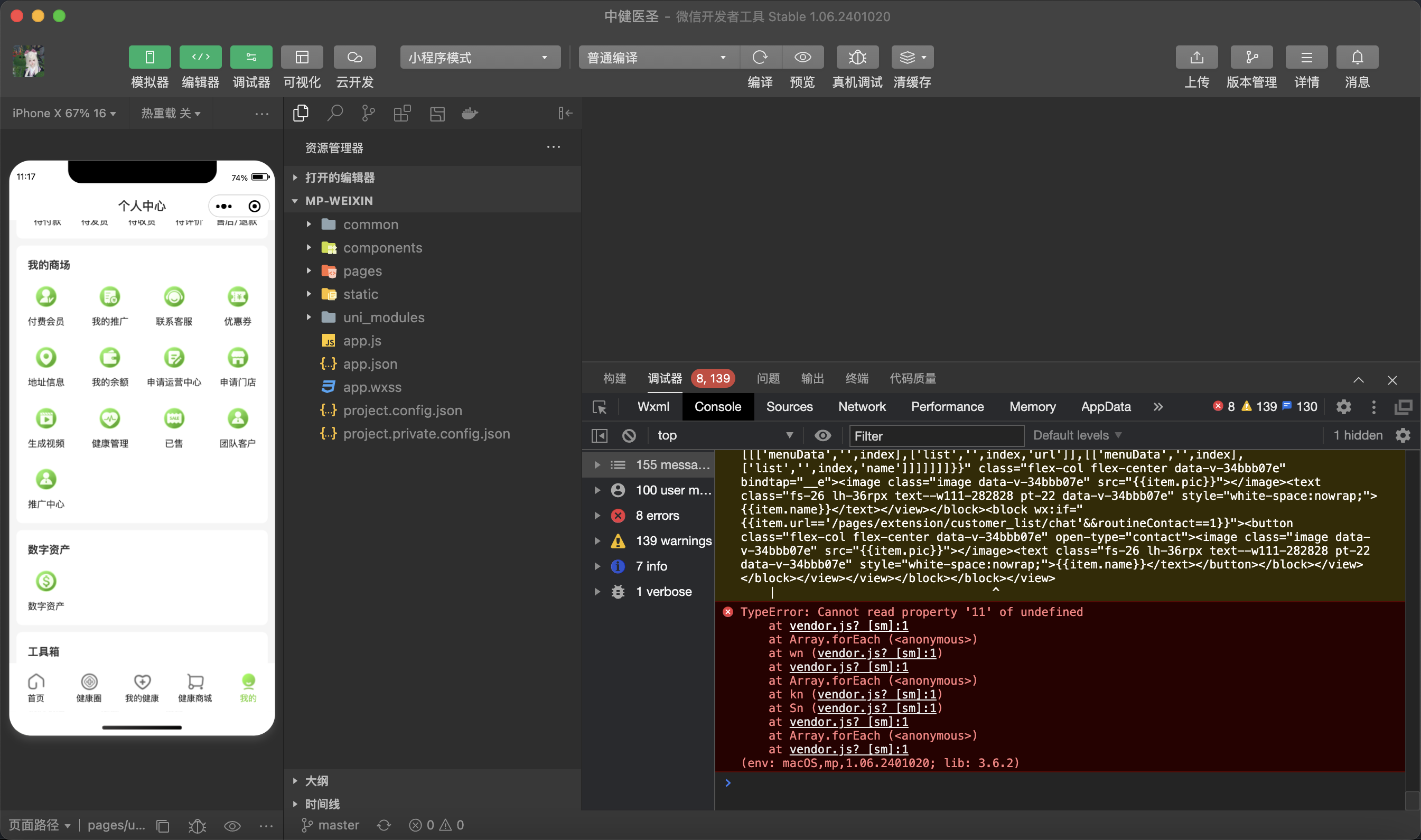Image resolution: width=1421 pixels, height=840 pixels.
Task: Open console settings gear
Action: 1403,435
